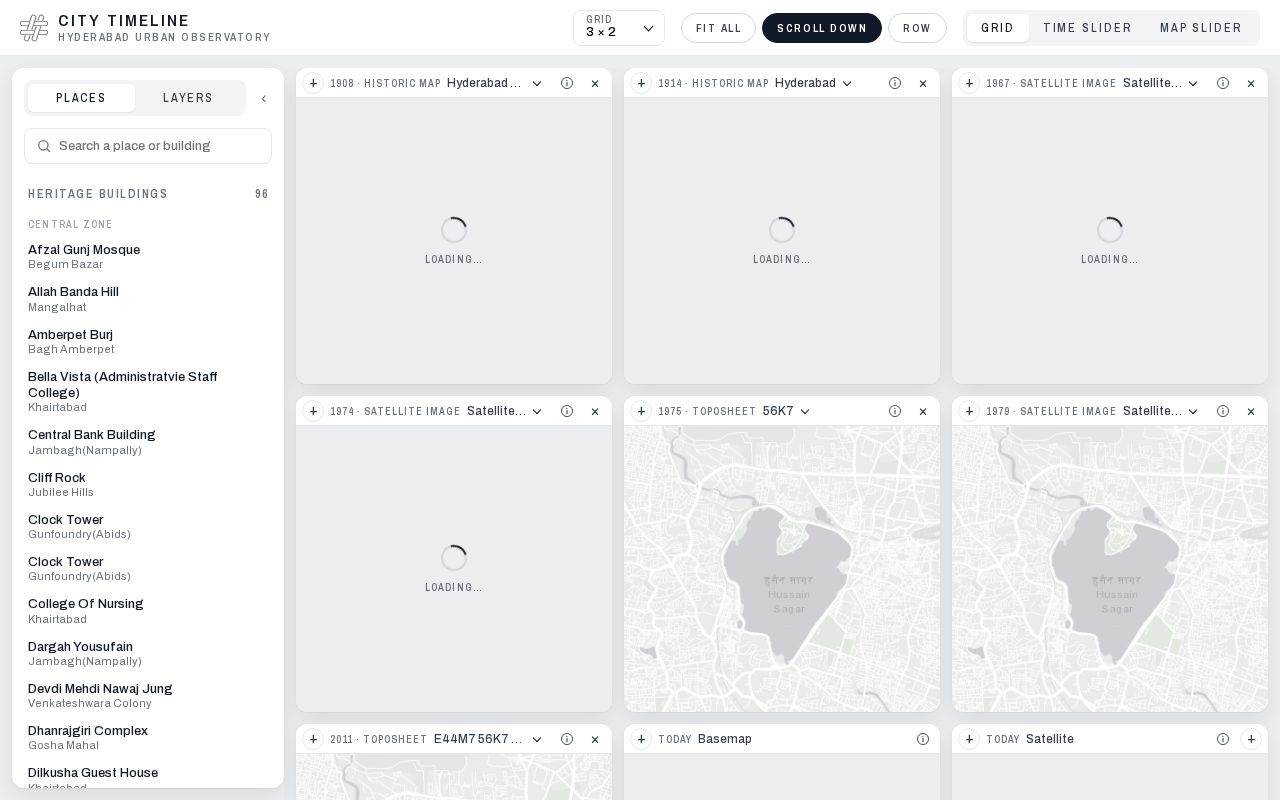This screenshot has height=800, width=1280.
Task: Click the plus icon on the 1908 Historic Map panel
Action: 313,83
